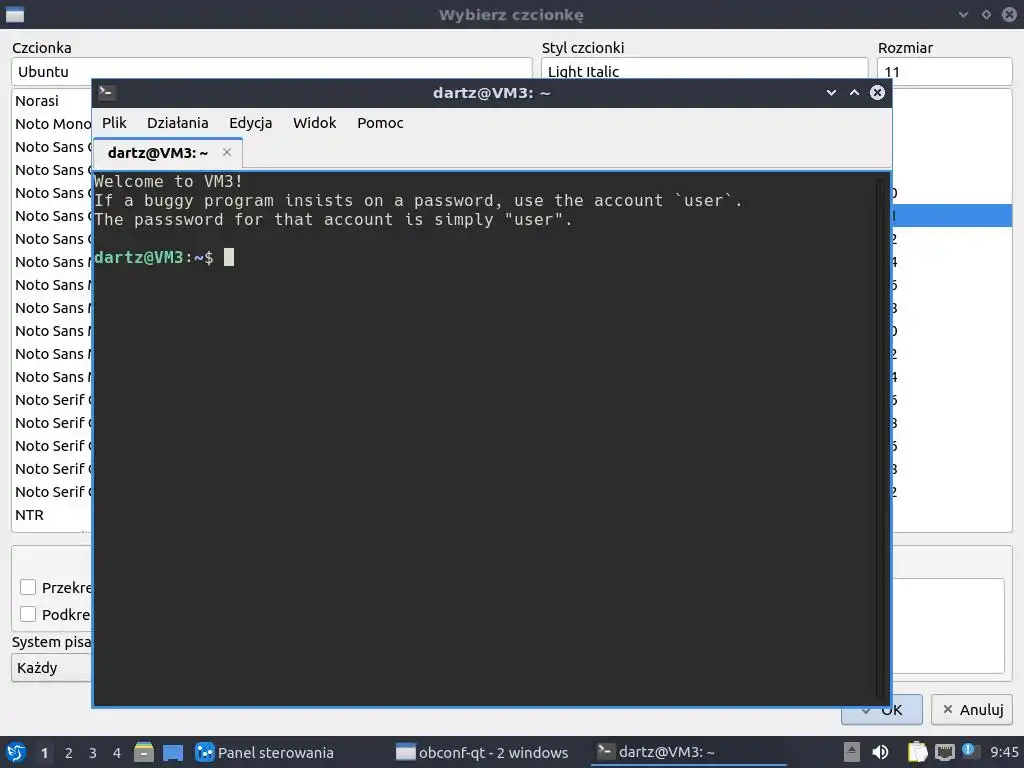Close the dartz@VM3: ~ terminal tab
1024x768 pixels.
point(227,152)
